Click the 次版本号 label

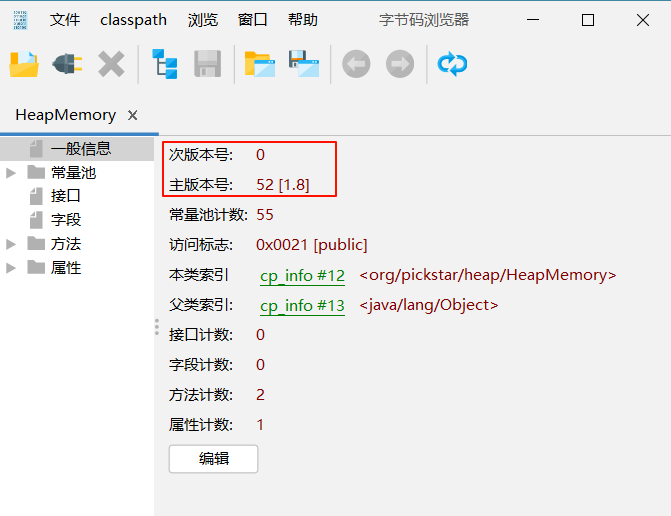[x=201, y=155]
